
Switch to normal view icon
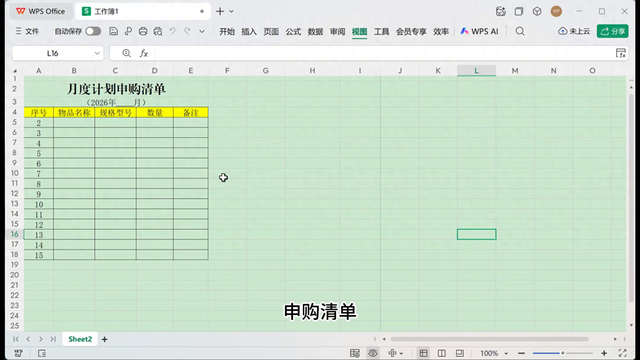coord(423,353)
